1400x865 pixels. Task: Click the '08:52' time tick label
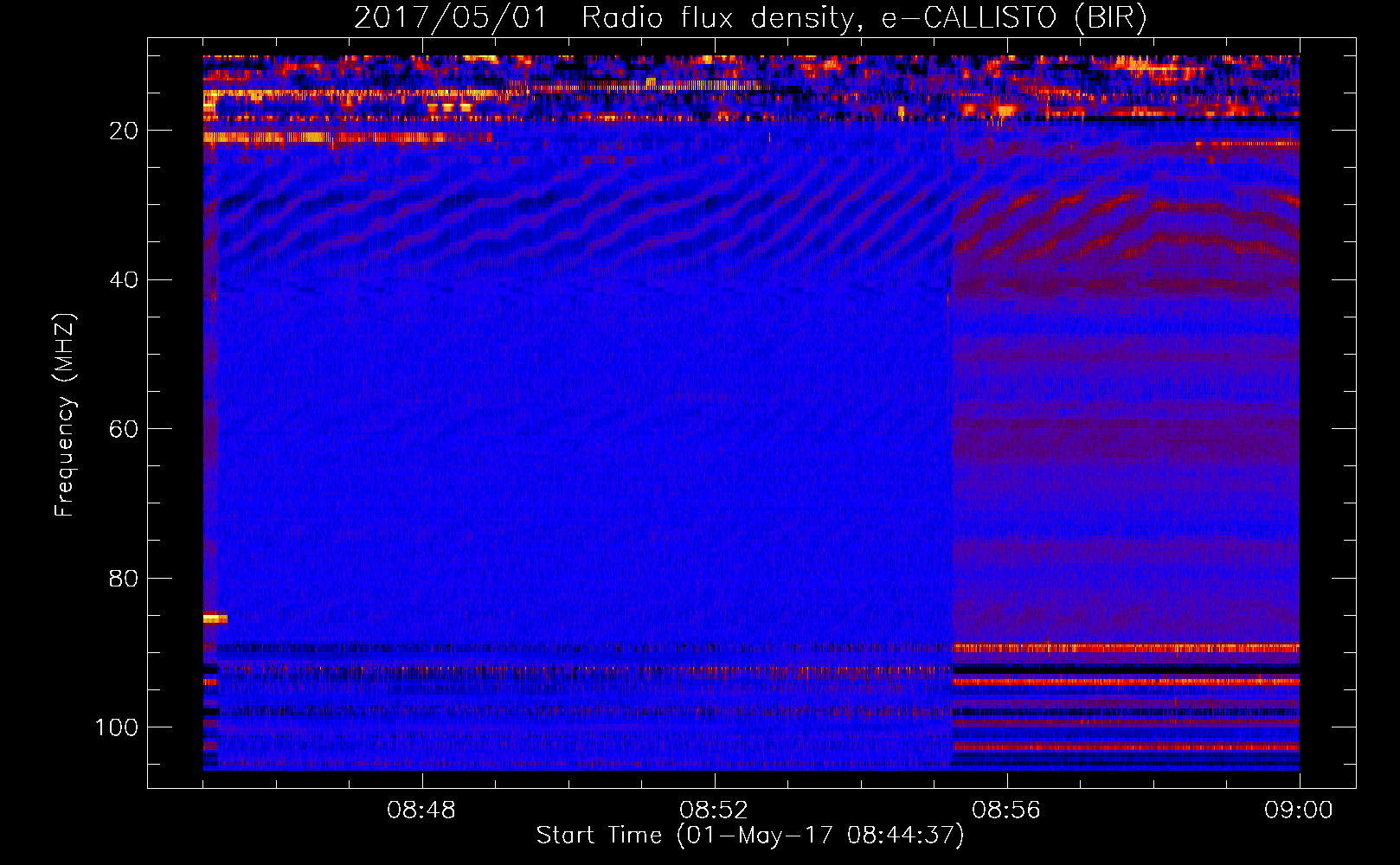(x=714, y=811)
